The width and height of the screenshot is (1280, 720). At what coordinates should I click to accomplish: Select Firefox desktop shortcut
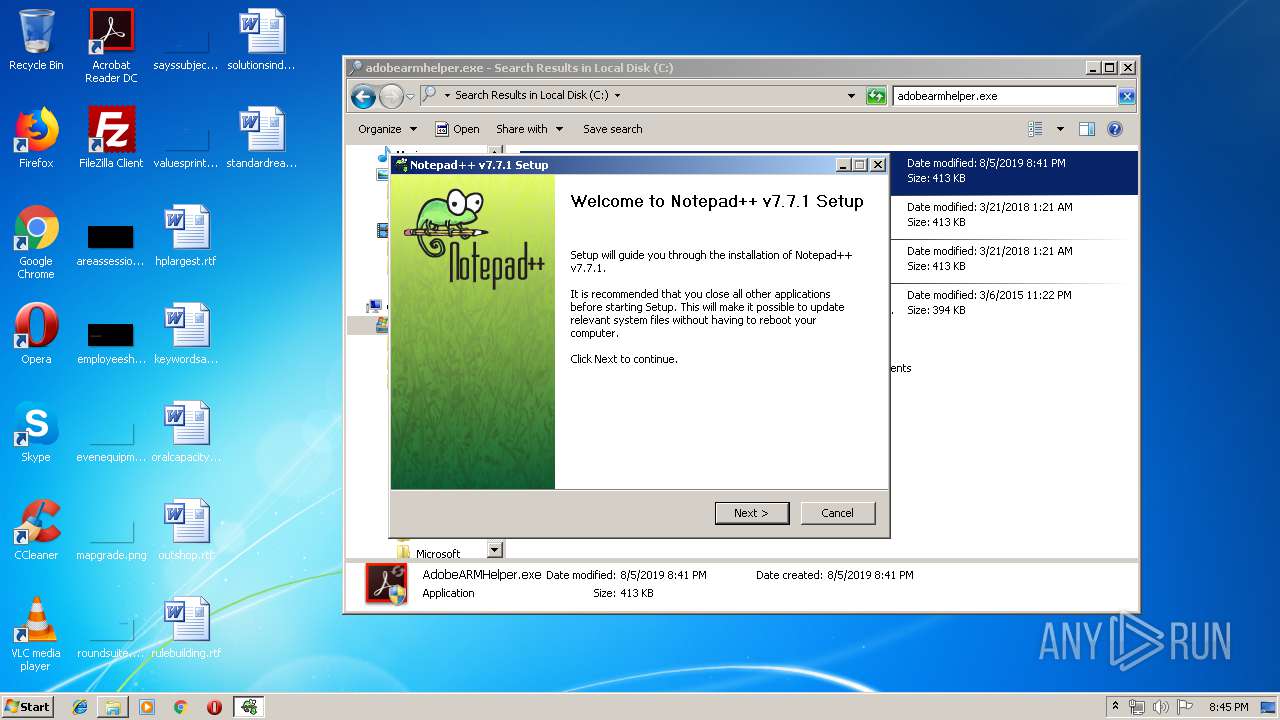tap(36, 138)
